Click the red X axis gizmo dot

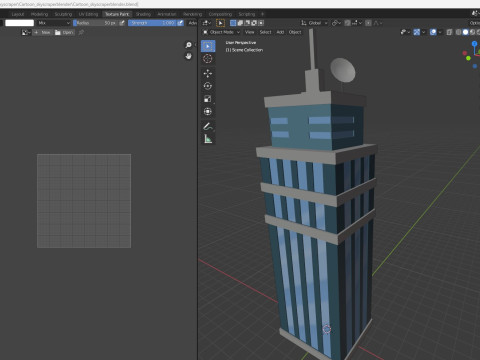tap(465, 53)
